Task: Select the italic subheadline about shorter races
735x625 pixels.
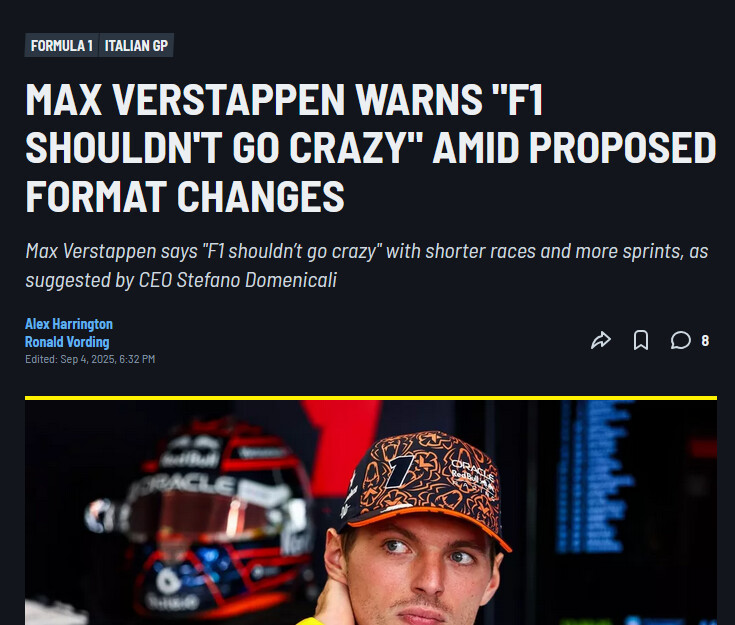Action: click(x=367, y=265)
